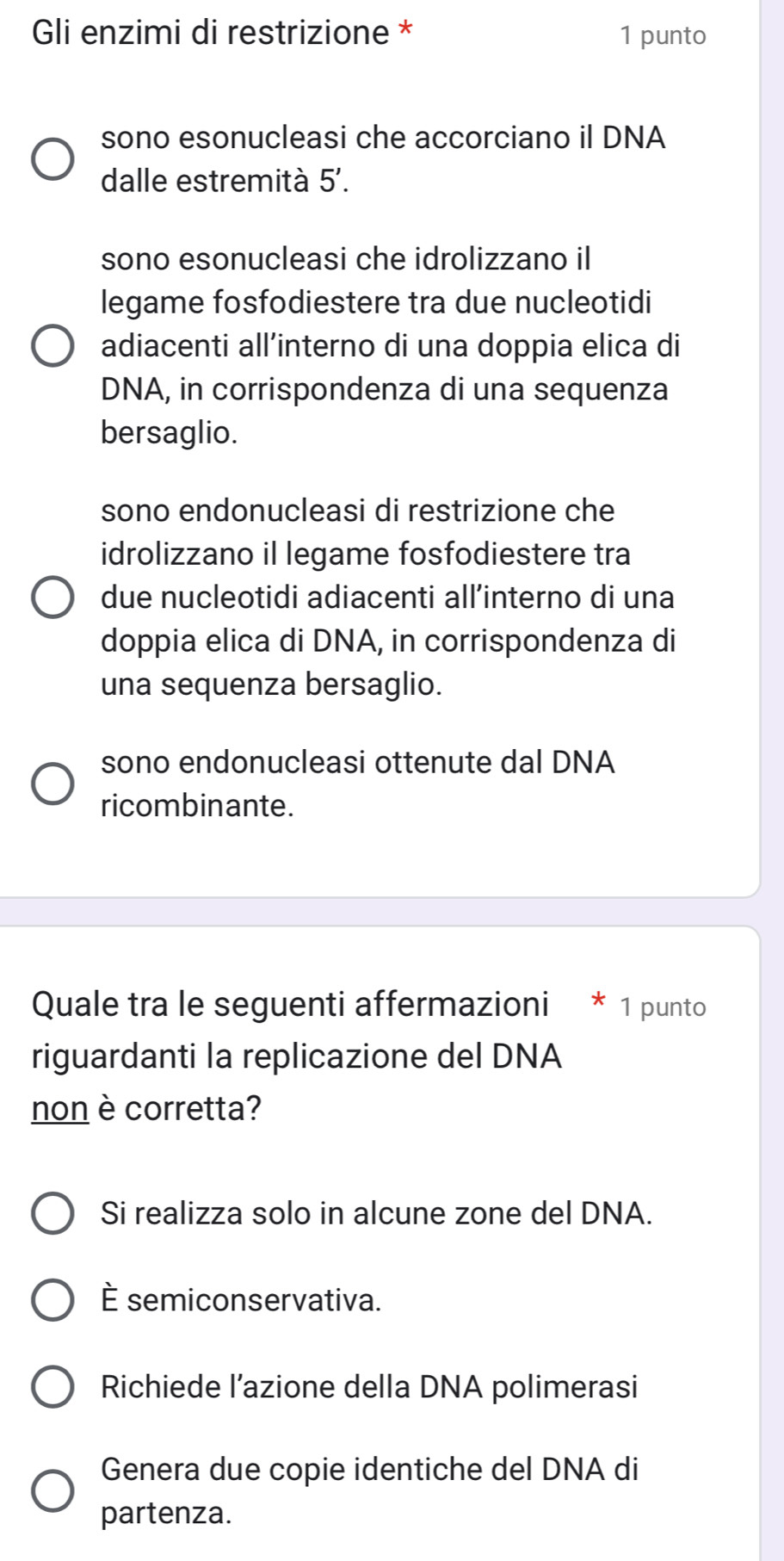The width and height of the screenshot is (784, 1561).
Task: Select radio button for 'accorciano il DNA dalle estremità 5''
Action: click(x=52, y=159)
